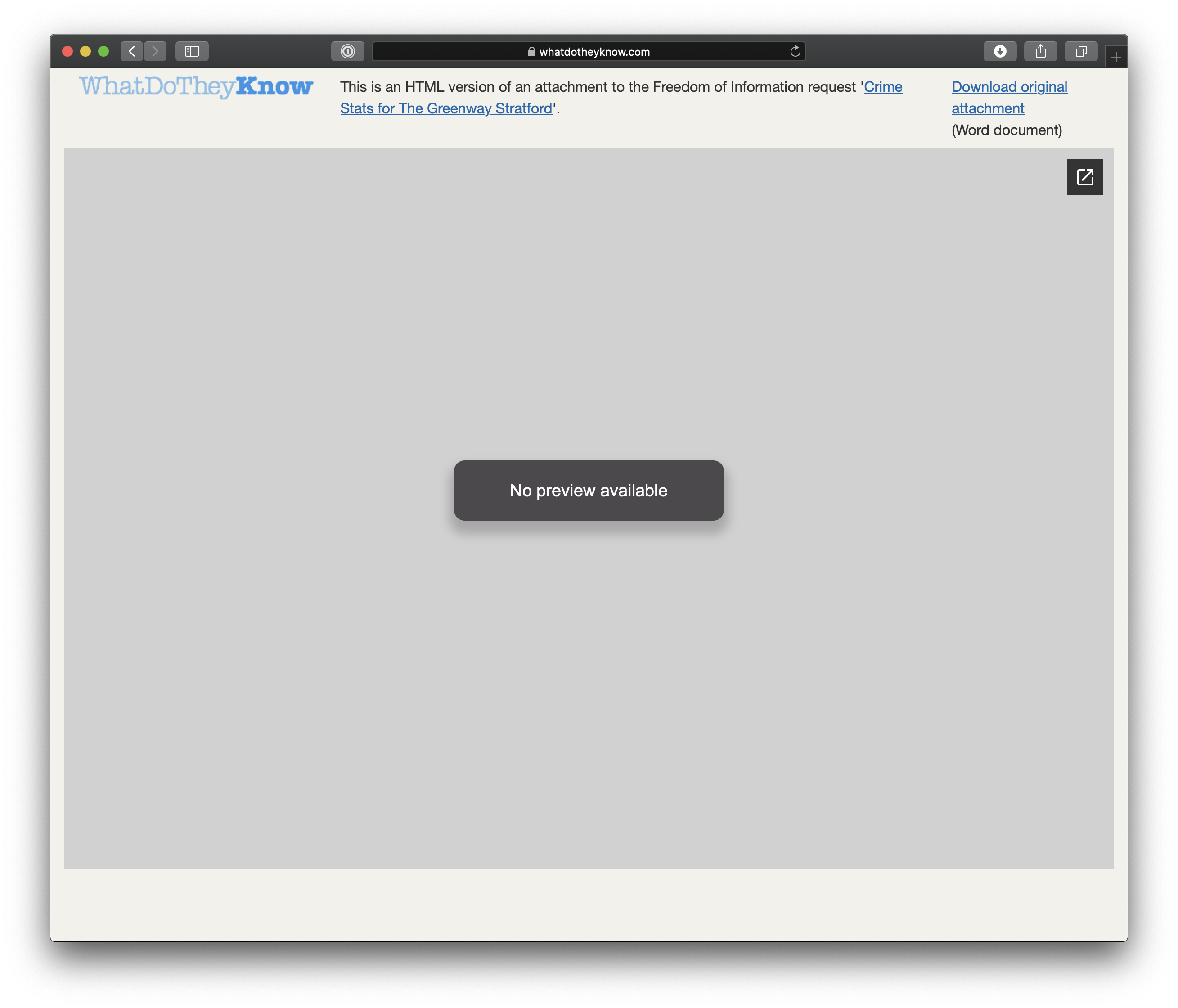
Task: Open the 1Password extension
Action: coord(347,51)
